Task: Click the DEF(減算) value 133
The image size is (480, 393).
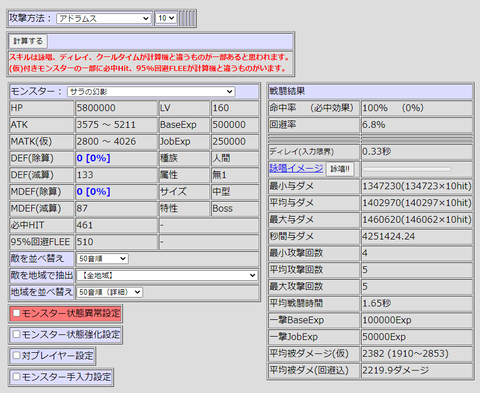Action: click(x=85, y=175)
